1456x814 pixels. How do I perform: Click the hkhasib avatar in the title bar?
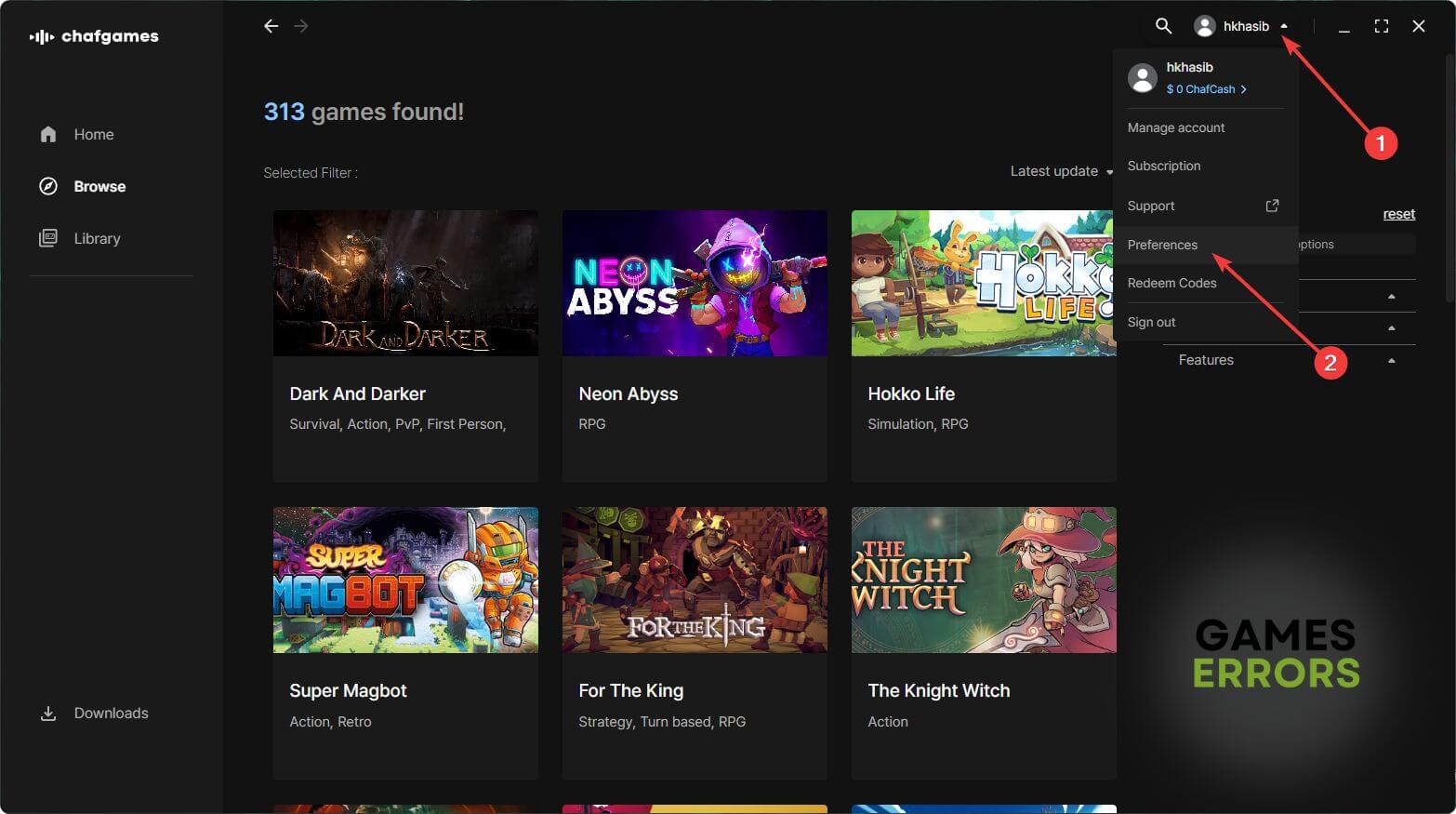click(x=1205, y=26)
